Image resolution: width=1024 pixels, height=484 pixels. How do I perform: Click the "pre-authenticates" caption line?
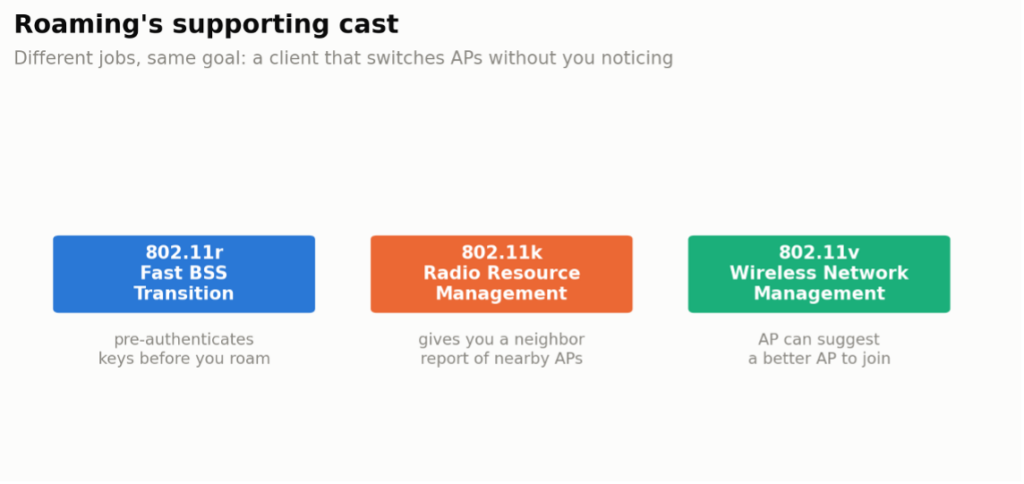coord(184,340)
